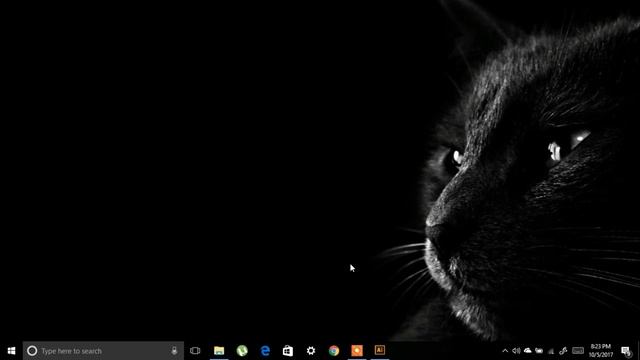
Task: Launch uTorrent from the taskbar
Action: [x=242, y=351]
